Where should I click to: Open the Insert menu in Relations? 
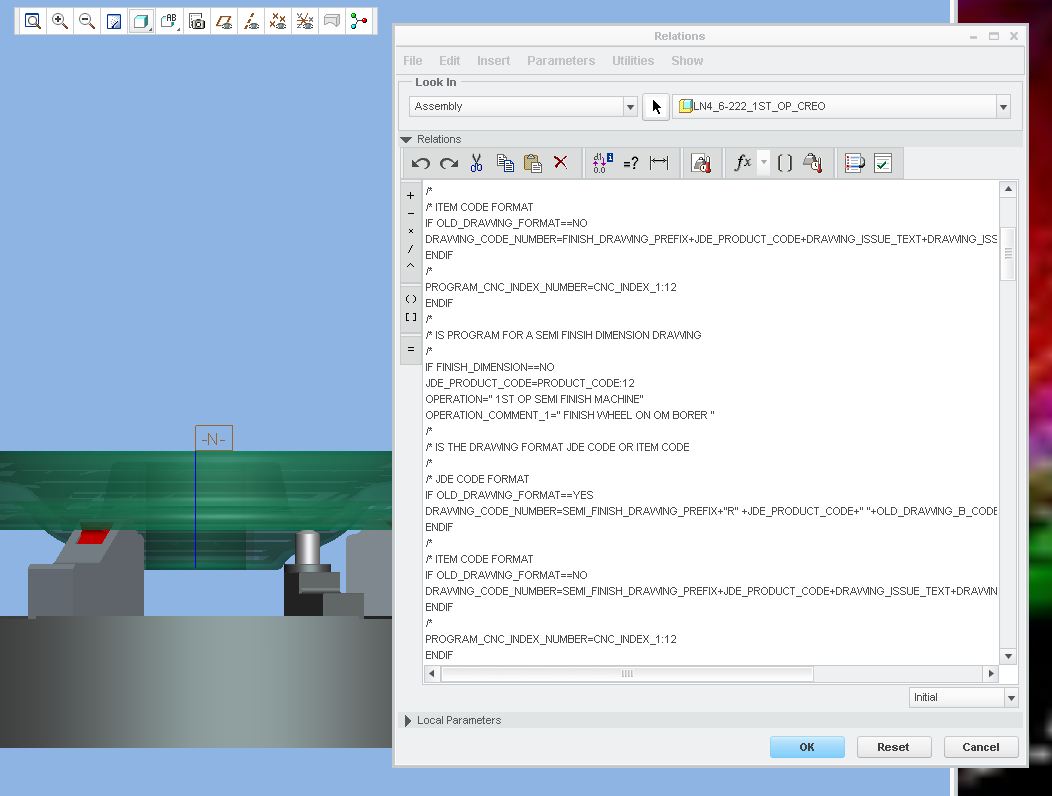pos(493,60)
